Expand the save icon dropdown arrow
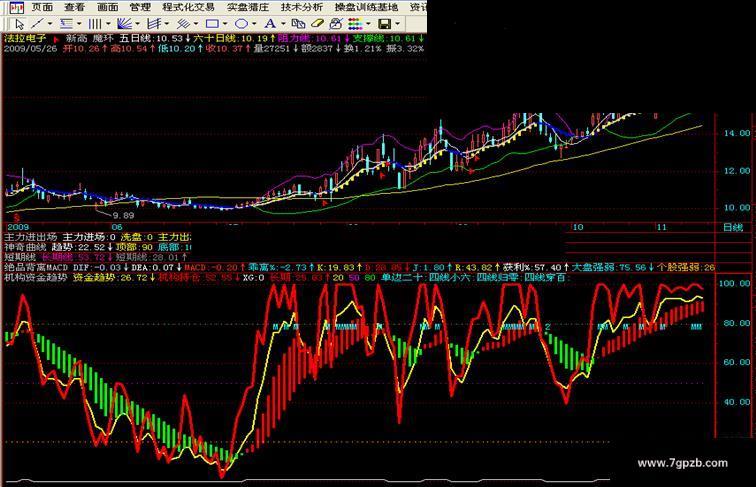Screen dimensions: 756x487 (397, 24)
